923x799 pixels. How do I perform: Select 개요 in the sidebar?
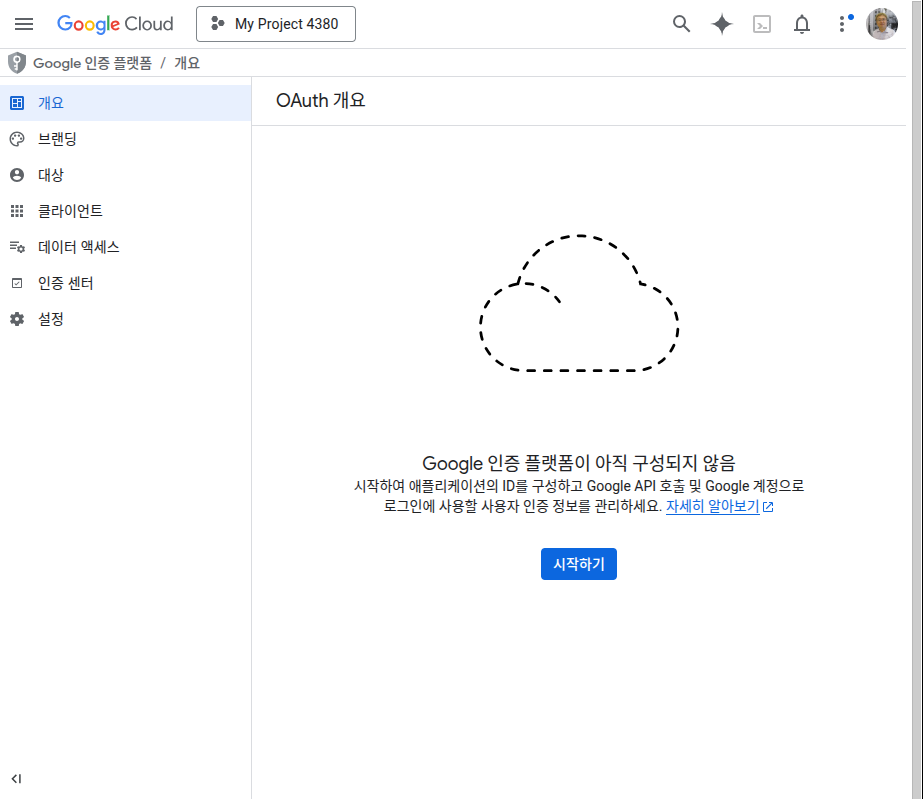51,103
